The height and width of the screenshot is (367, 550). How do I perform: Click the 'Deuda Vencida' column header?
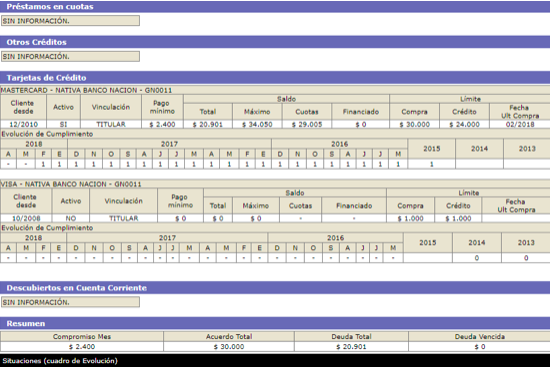479,336
